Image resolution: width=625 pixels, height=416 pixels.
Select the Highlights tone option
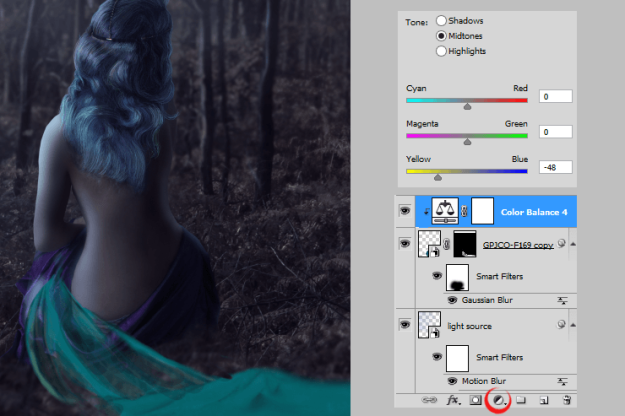[x=441, y=51]
